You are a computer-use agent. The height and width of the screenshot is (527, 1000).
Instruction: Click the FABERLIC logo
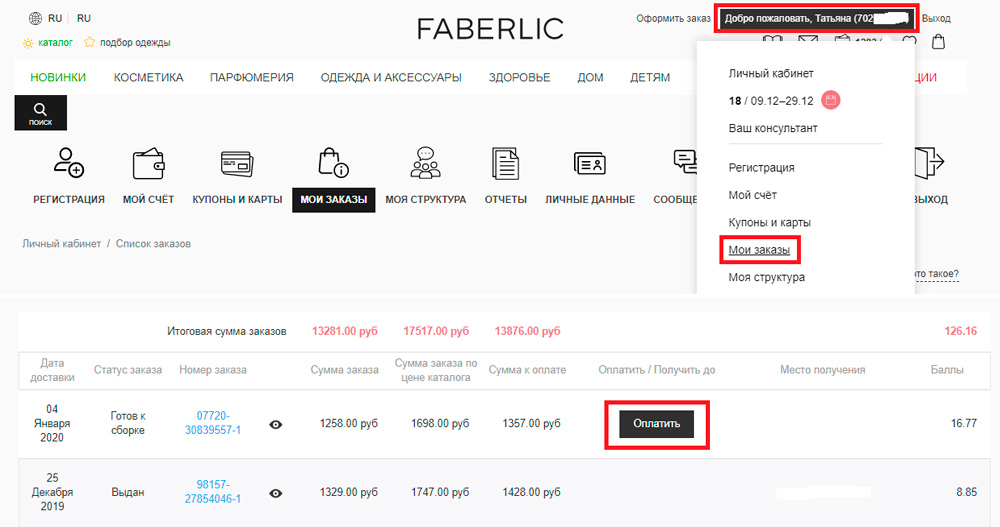coord(490,29)
